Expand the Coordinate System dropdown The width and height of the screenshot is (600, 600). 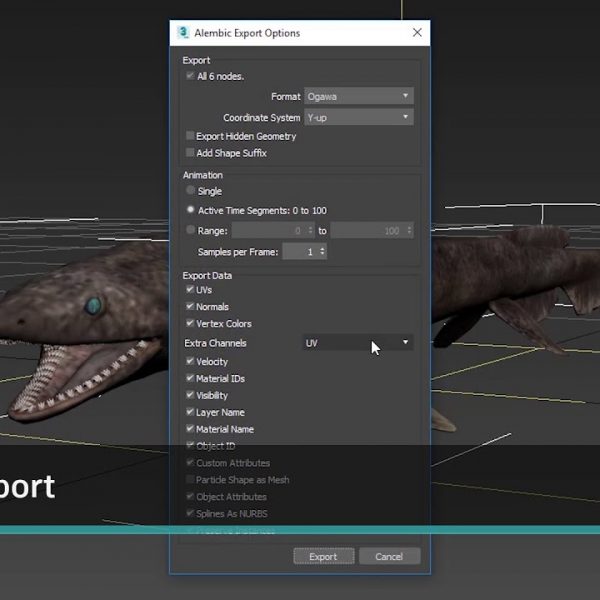tap(358, 118)
